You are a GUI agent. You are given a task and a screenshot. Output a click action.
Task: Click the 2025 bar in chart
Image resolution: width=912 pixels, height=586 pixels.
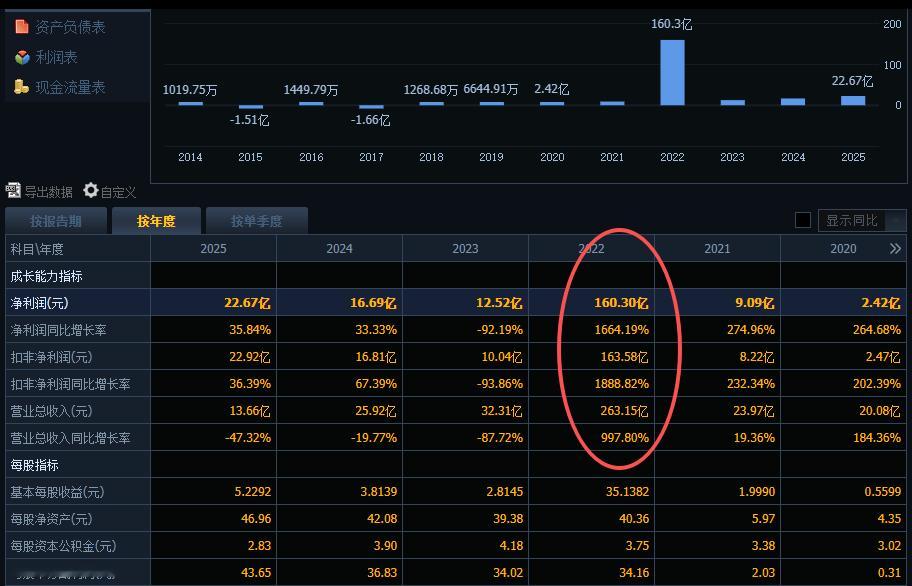tap(853, 101)
